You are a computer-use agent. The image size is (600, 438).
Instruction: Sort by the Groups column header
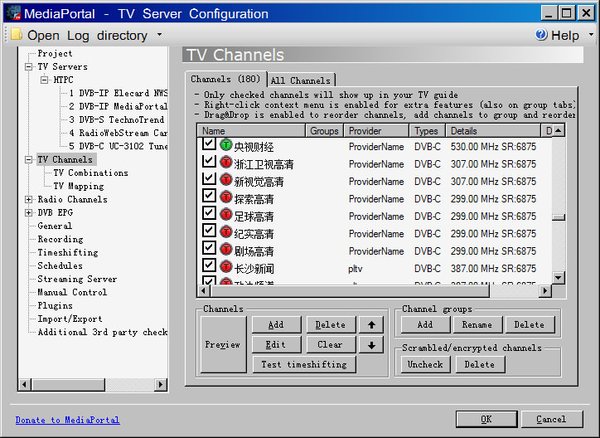click(x=324, y=131)
